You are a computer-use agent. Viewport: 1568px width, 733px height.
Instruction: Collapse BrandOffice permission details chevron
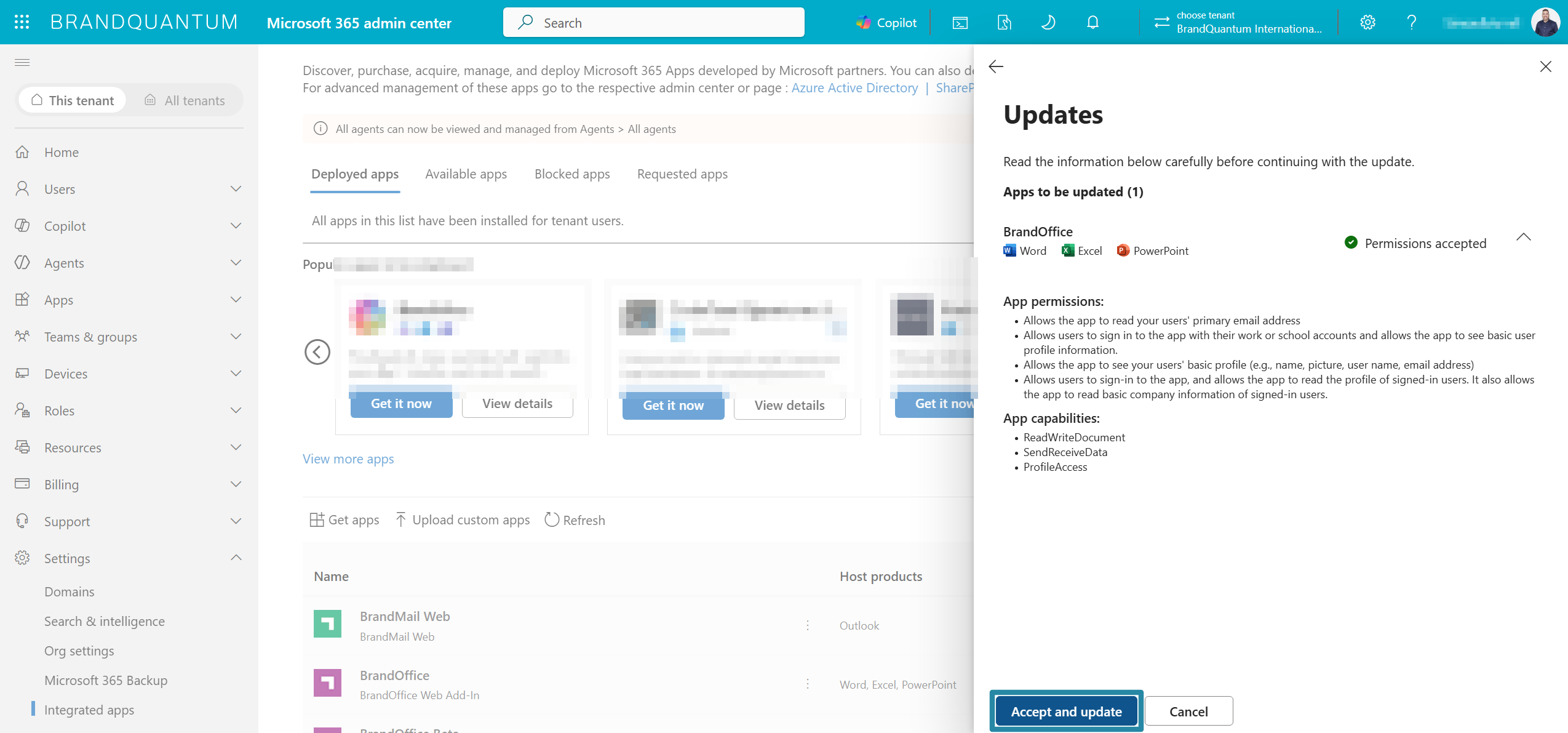point(1524,237)
